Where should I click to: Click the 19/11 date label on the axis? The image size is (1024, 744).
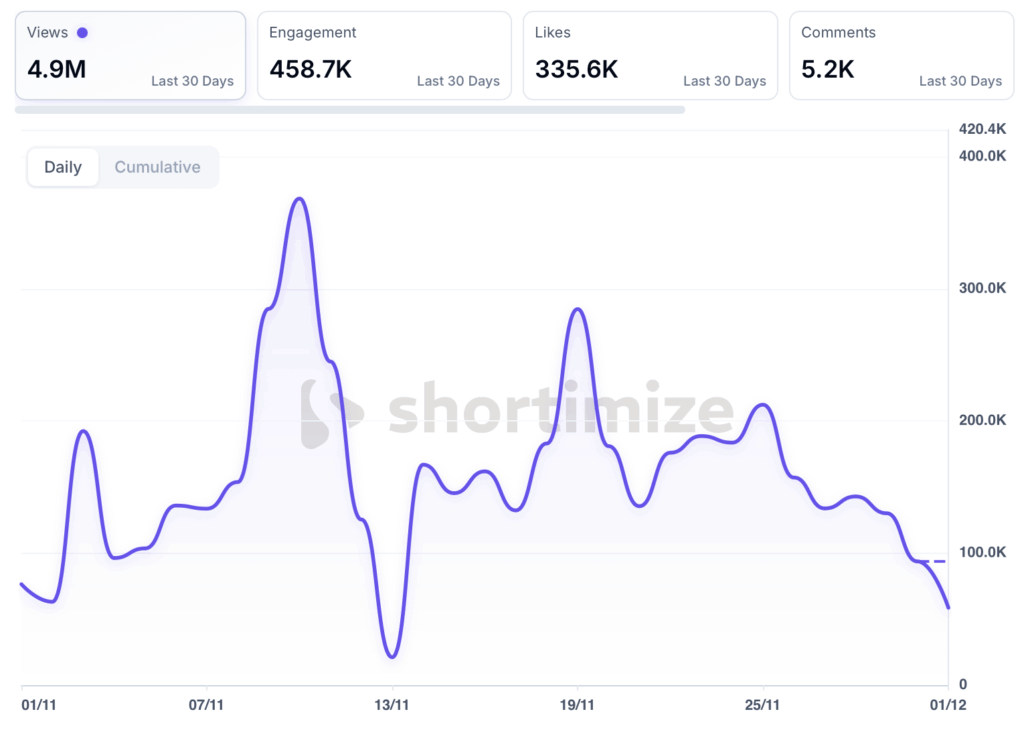point(578,705)
